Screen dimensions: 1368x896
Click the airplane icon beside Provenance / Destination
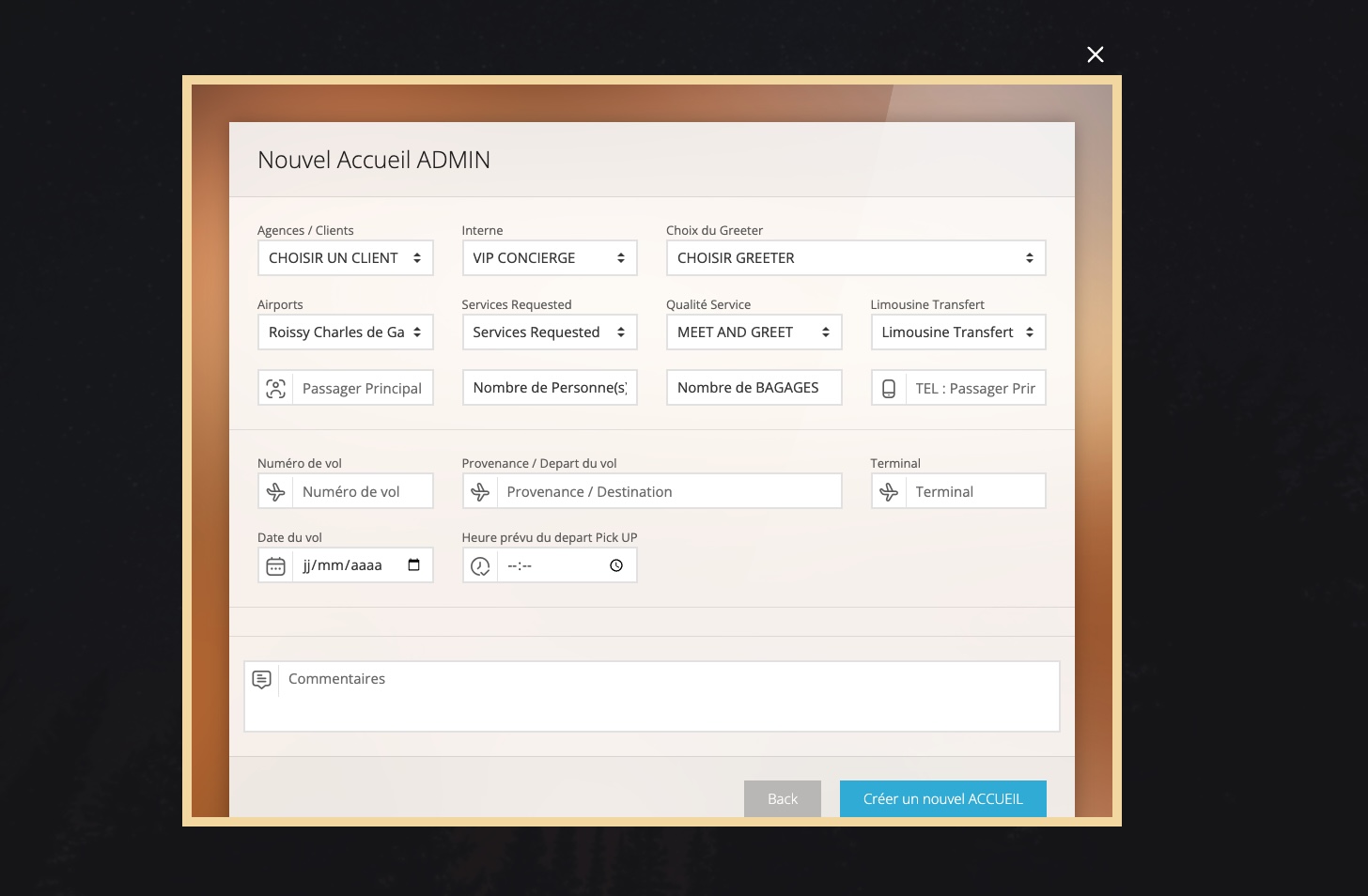click(x=480, y=491)
